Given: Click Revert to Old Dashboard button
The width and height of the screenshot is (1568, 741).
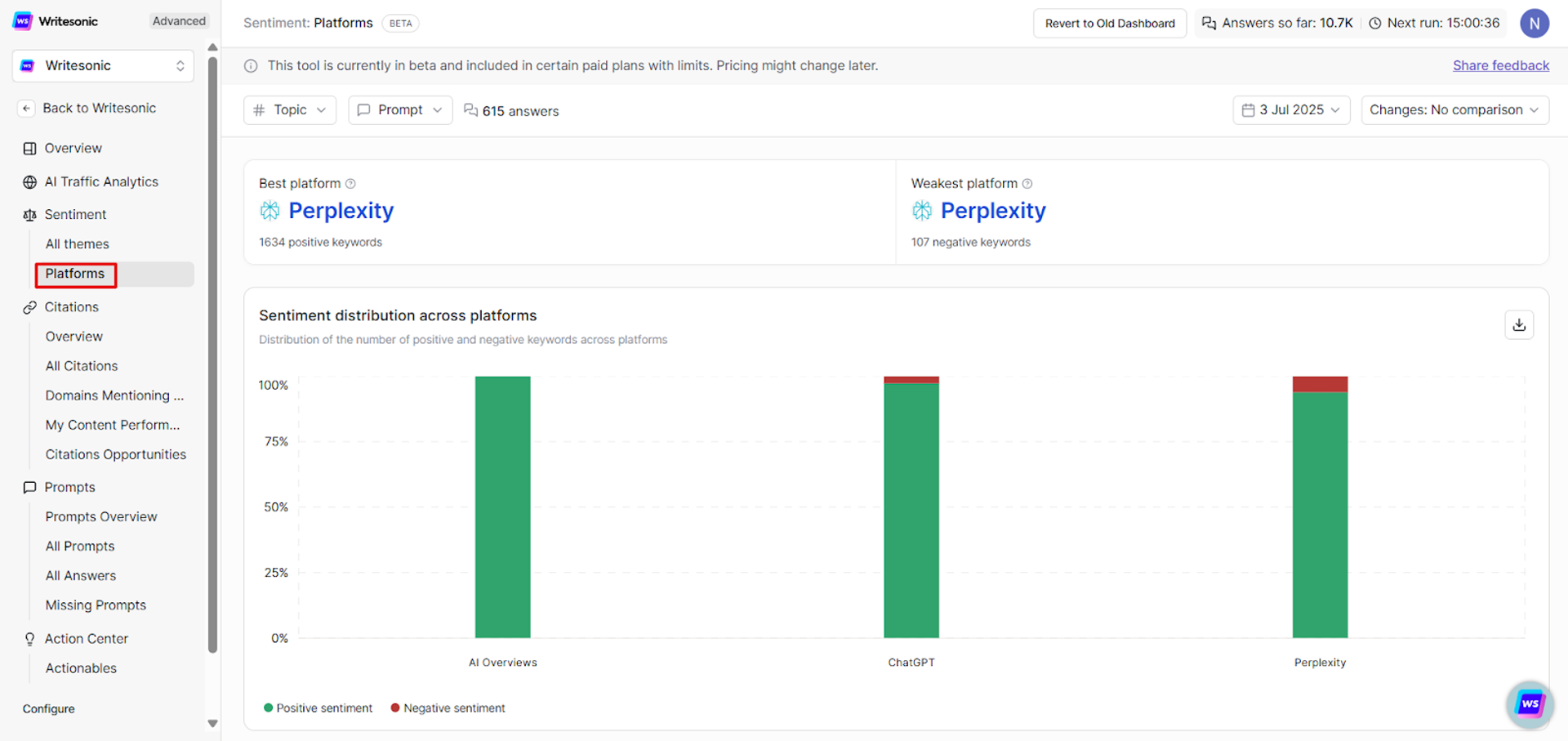Looking at the screenshot, I should point(1110,23).
